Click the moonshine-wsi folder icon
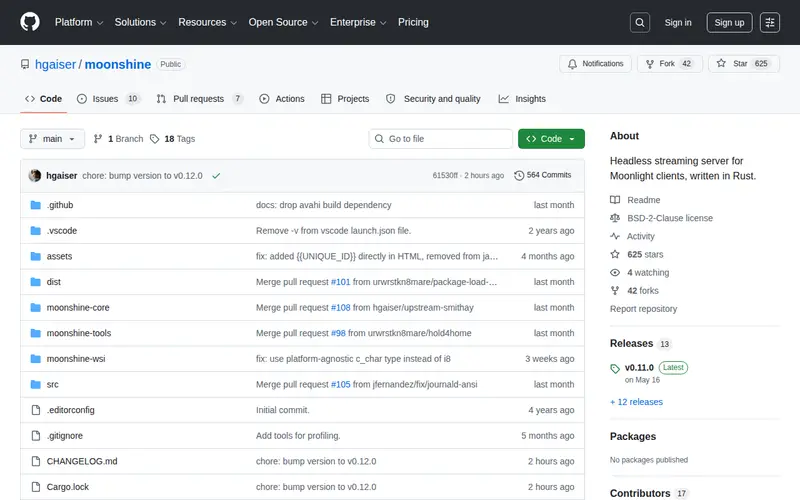 point(36,359)
